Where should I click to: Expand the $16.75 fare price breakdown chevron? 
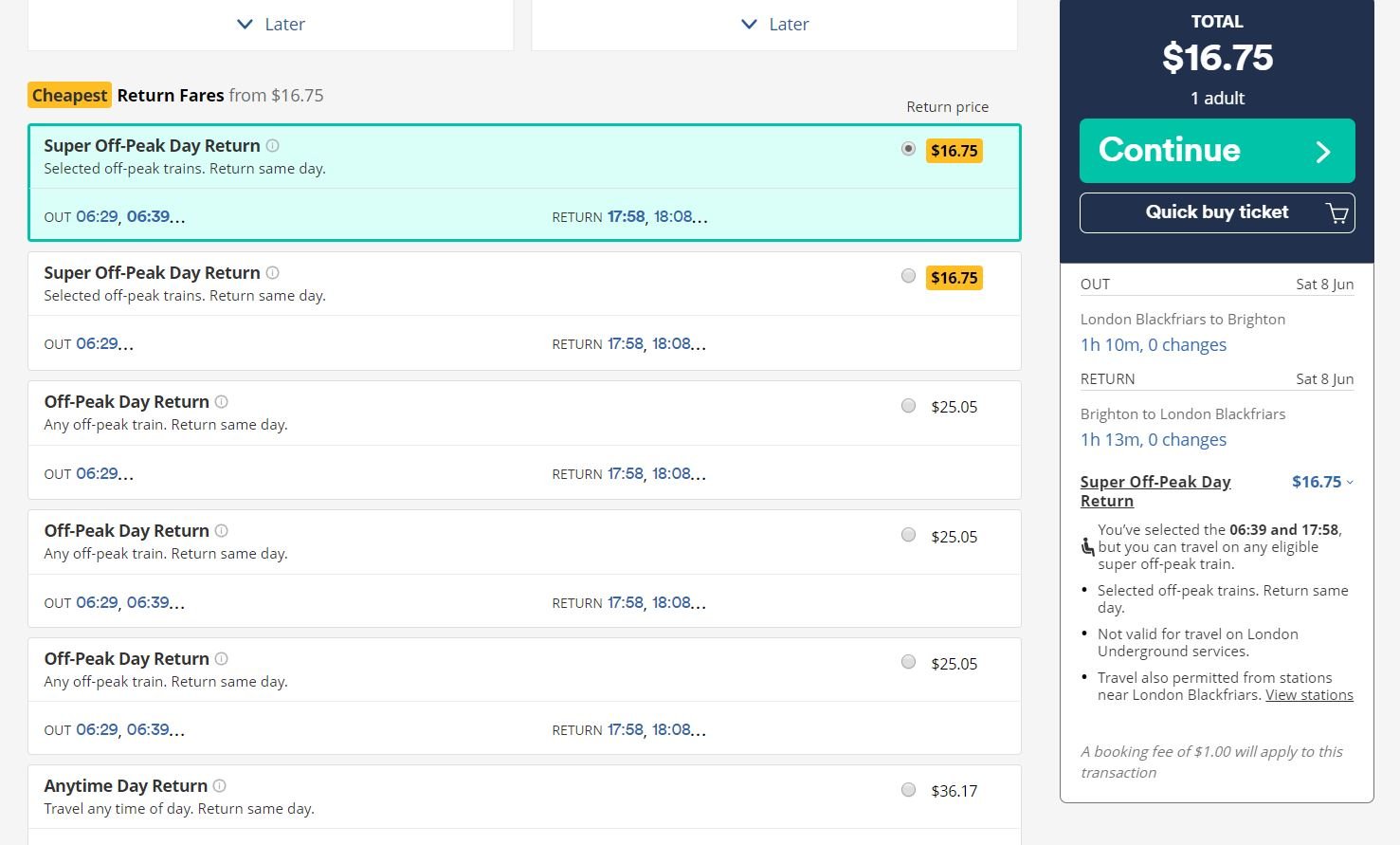click(x=1350, y=483)
